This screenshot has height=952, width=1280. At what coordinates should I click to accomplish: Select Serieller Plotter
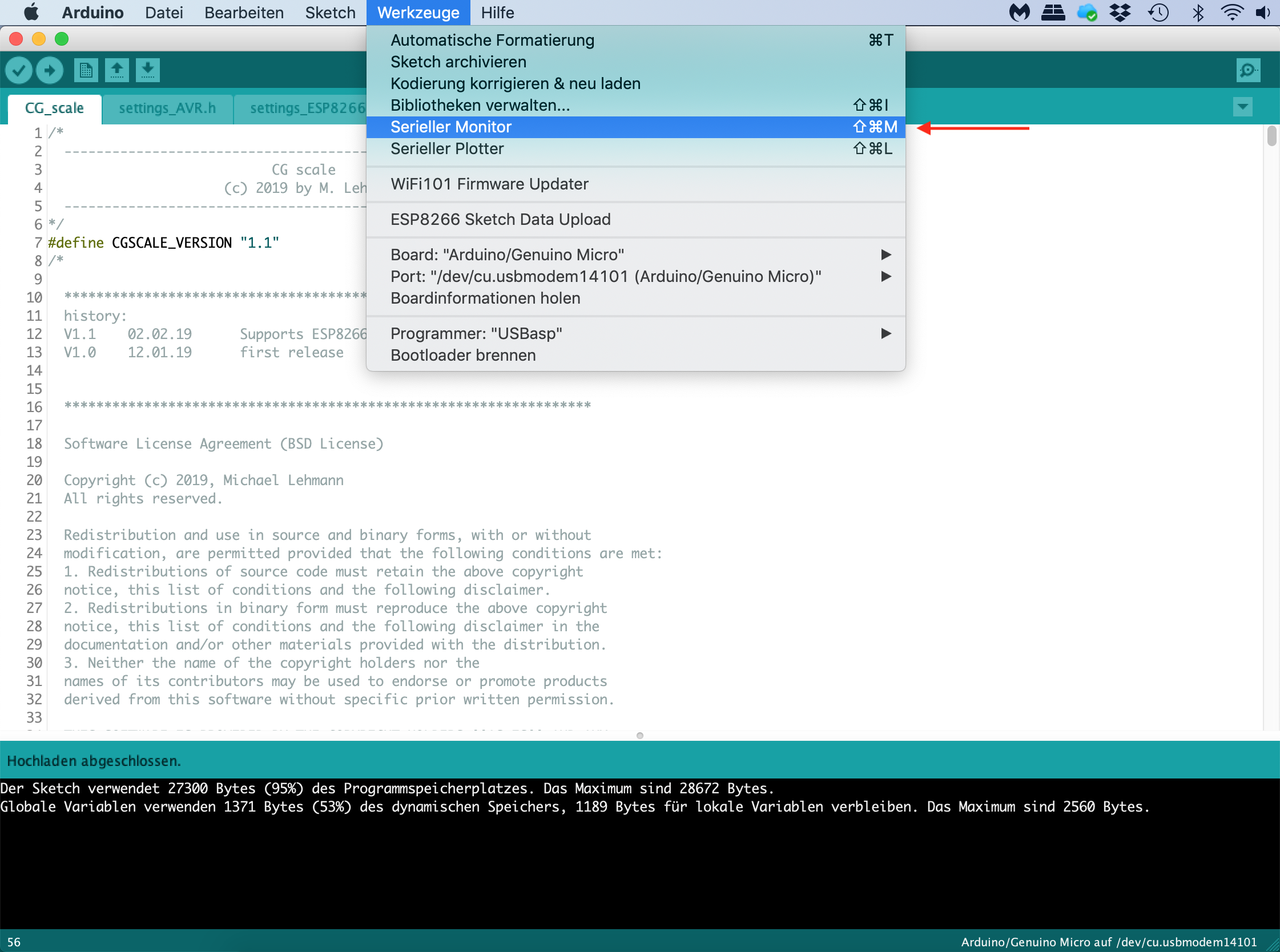click(x=635, y=148)
